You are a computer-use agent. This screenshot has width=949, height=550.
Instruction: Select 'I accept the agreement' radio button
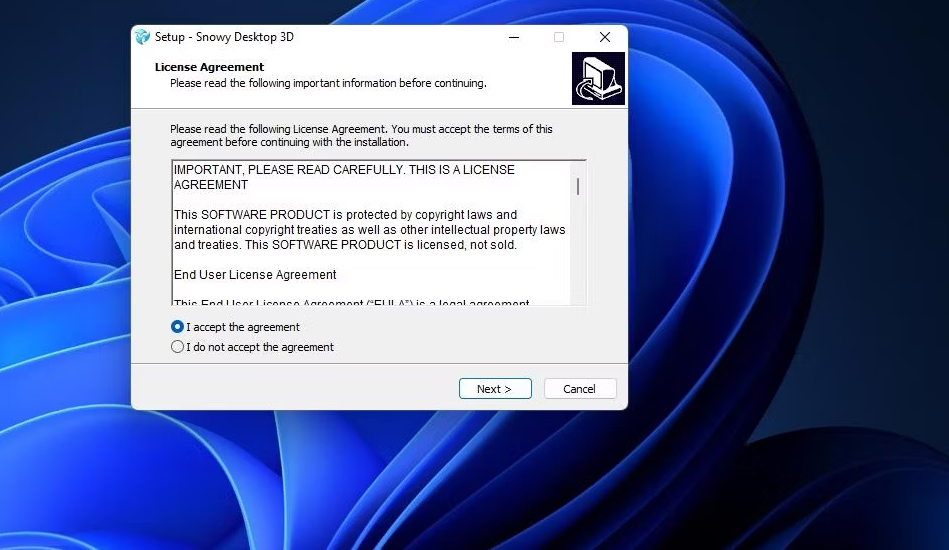tap(177, 327)
